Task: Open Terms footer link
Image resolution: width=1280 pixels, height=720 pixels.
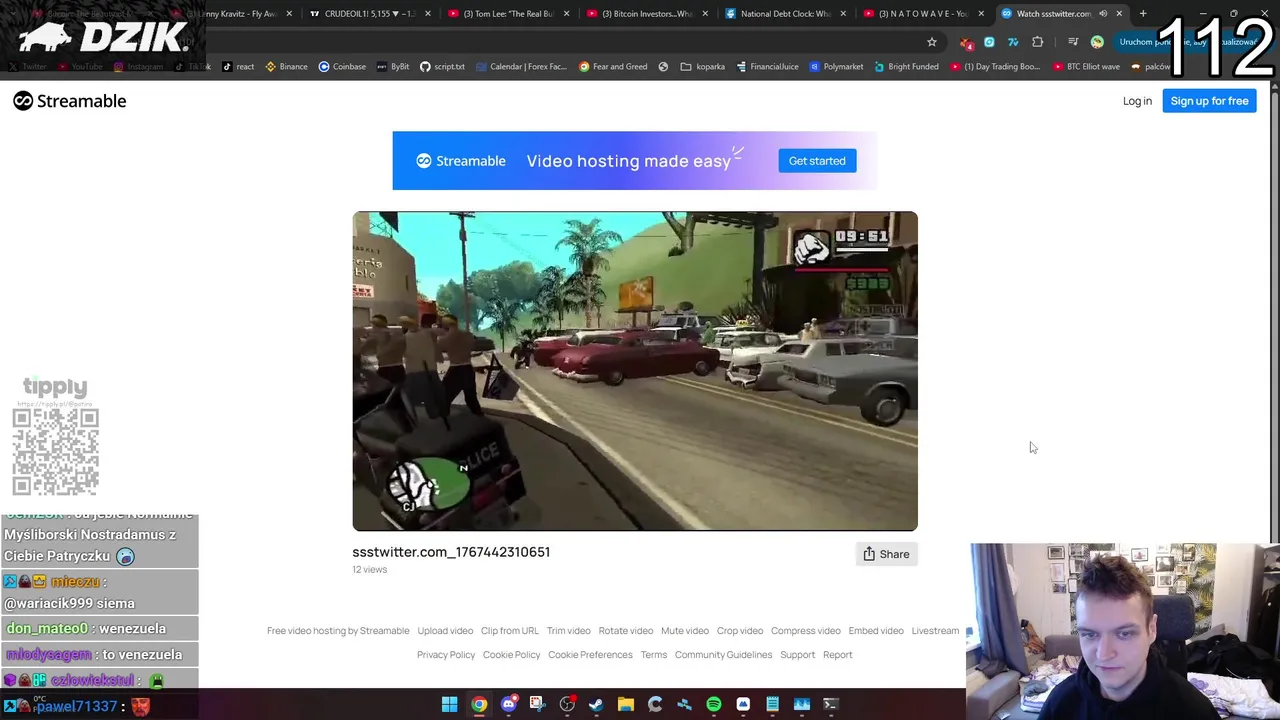Action: (x=654, y=655)
